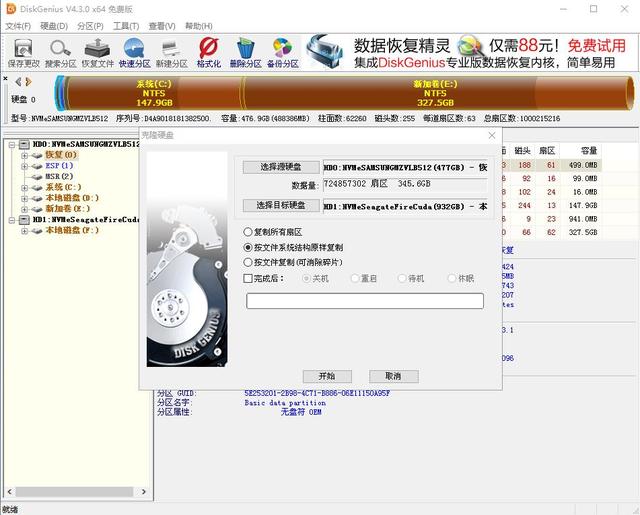The image size is (640, 515).
Task: Choose the Hibernate (休眠) radio option
Action: coord(461,278)
